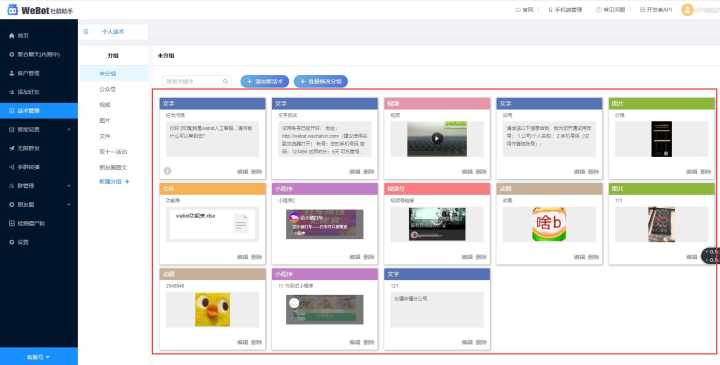Viewport: 720px width, 365px height.
Task: Edit the card with the yellow duck image
Action: 242,342
